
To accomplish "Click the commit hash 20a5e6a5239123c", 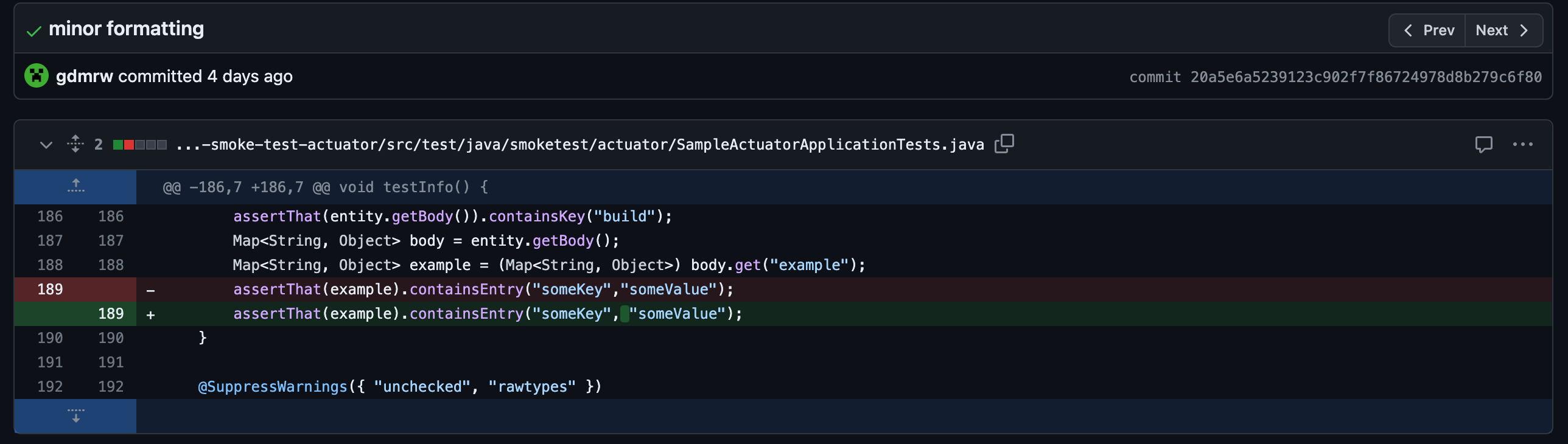I will 1365,77.
